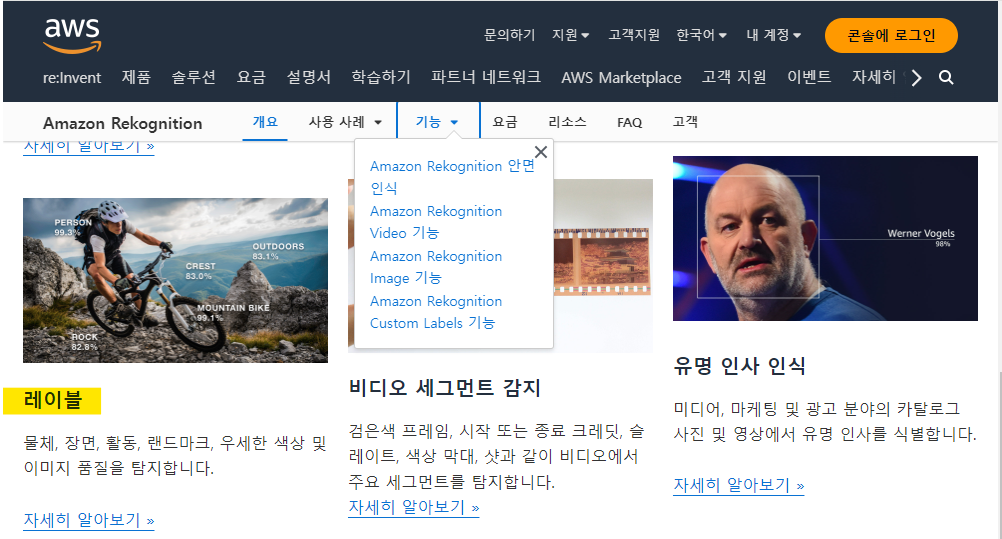Expand the 내 계정 dropdown
This screenshot has height=539, width=1002.
(x=773, y=35)
